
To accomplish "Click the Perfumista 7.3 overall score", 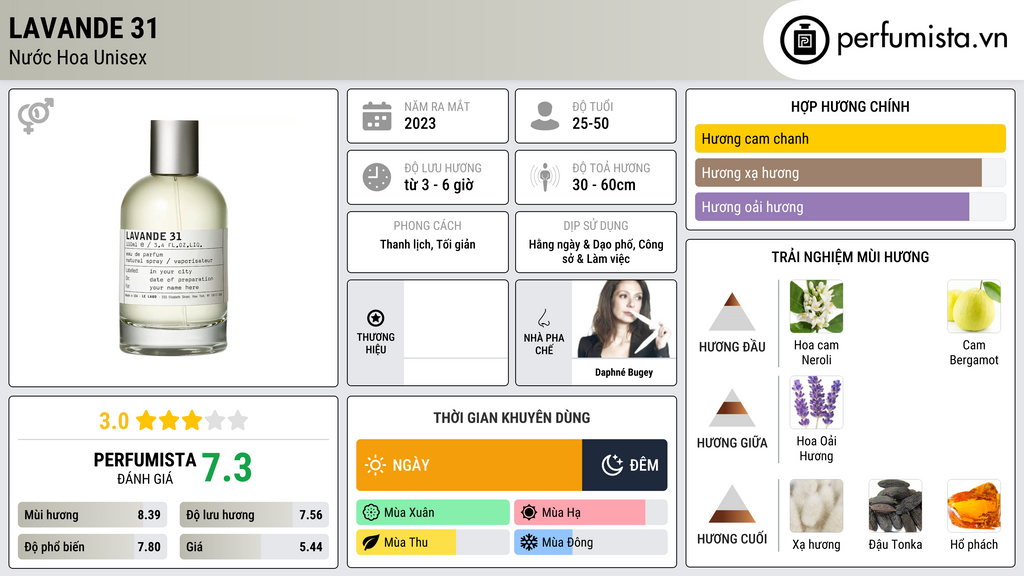I will [x=226, y=468].
